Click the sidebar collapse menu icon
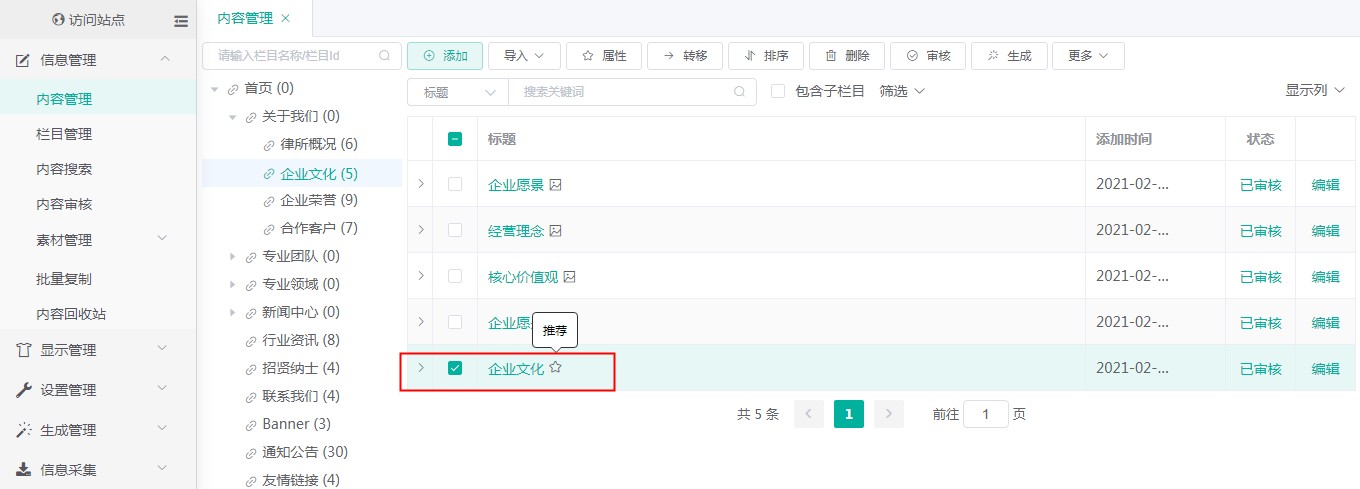Screen dimensions: 1360x489 click(x=180, y=20)
